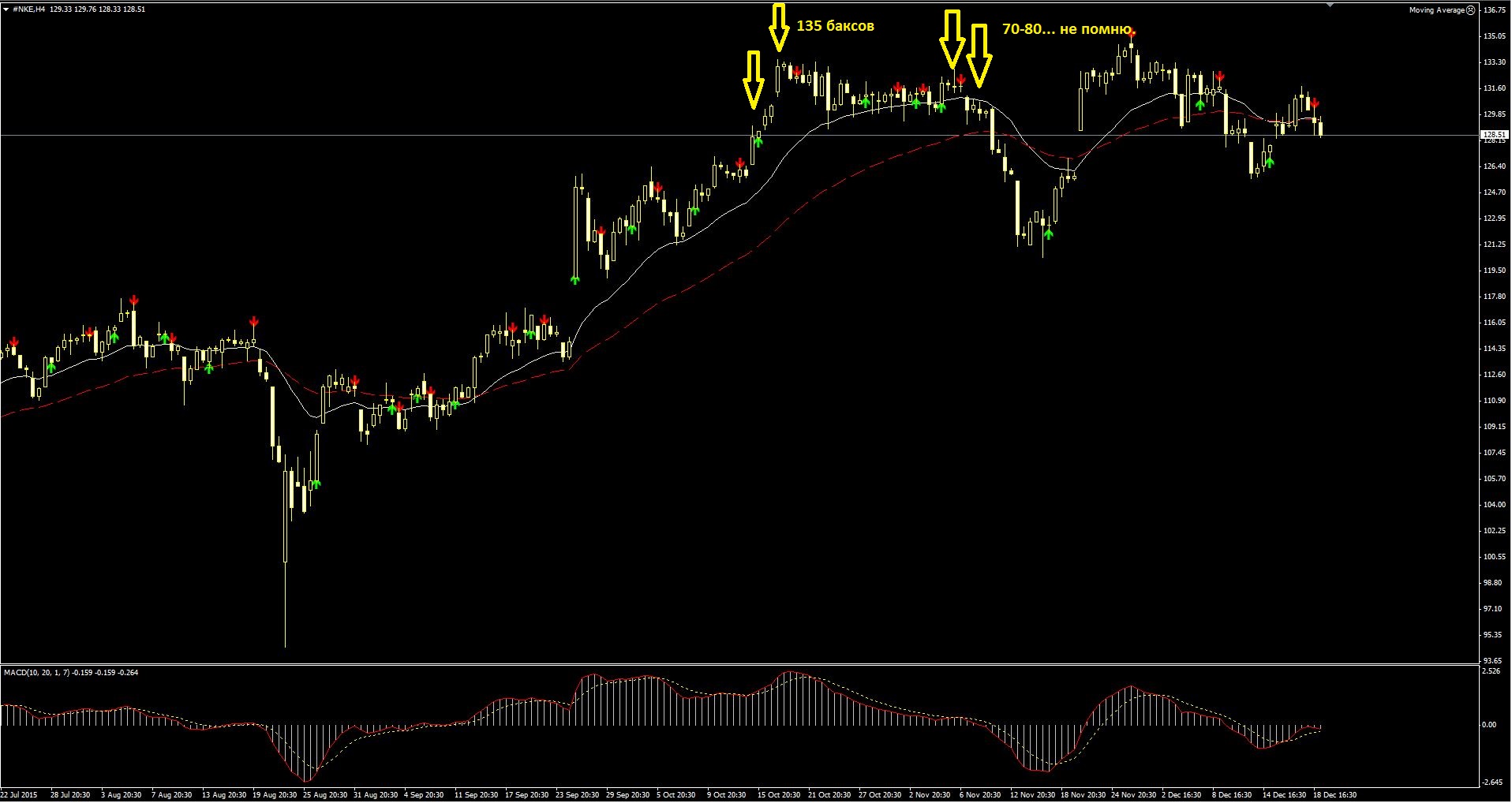Click the sad-face expert advisor icon

click(1470, 10)
